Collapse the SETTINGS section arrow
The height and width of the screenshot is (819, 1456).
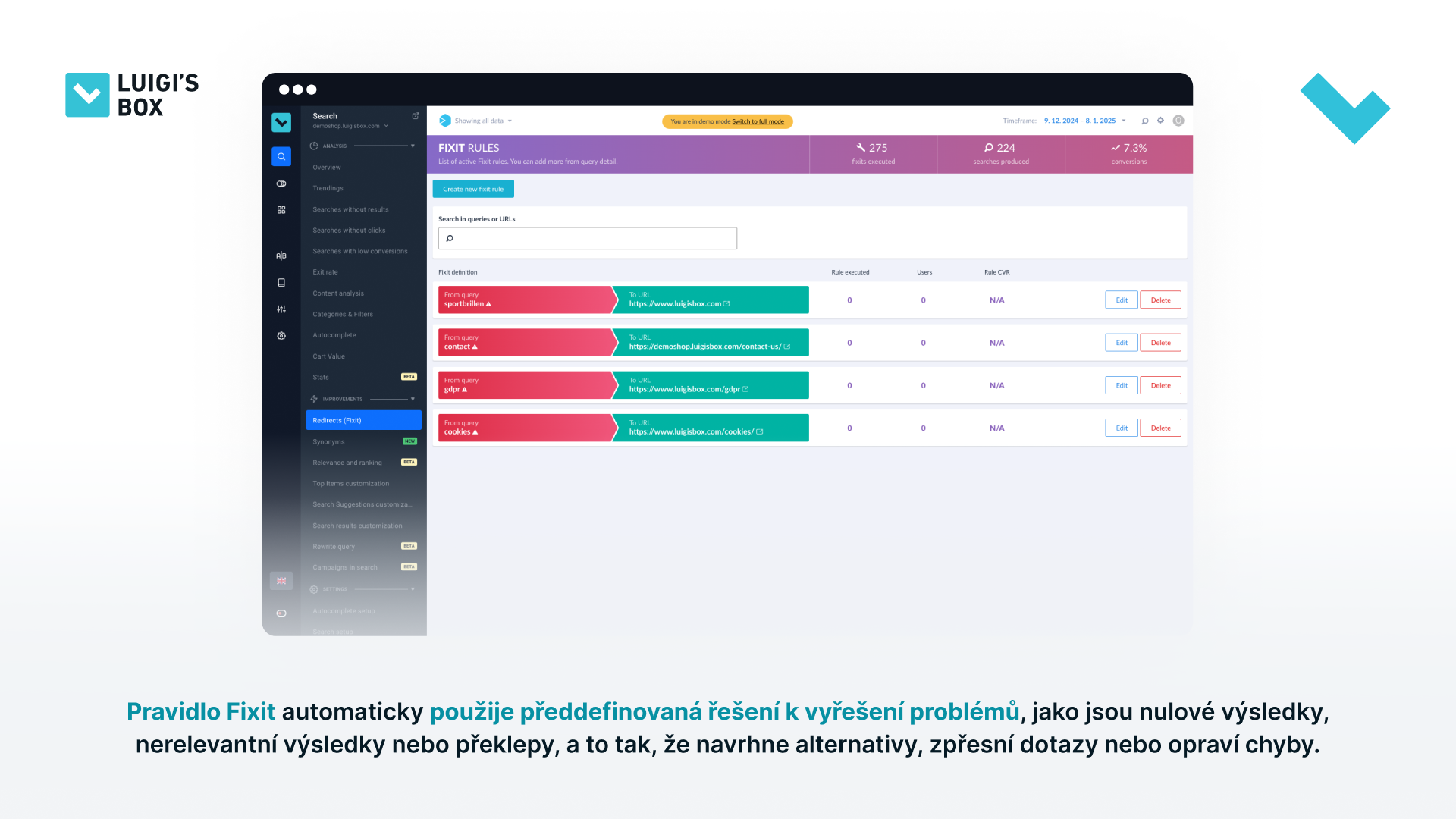pos(413,589)
